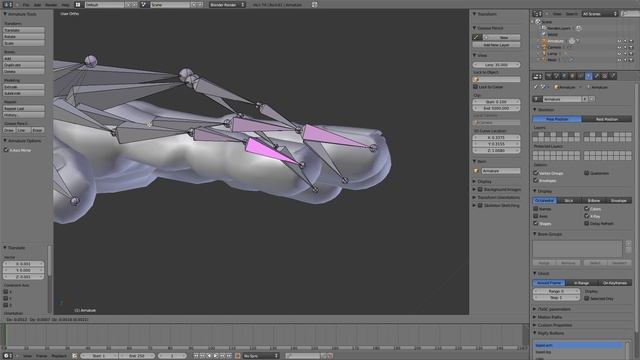
Task: Enable the Names display checkbox
Action: [x=536, y=209]
